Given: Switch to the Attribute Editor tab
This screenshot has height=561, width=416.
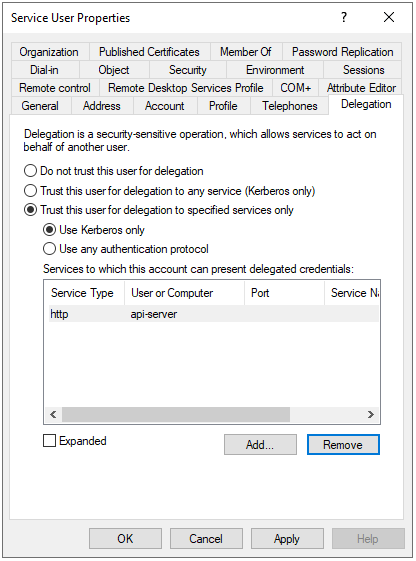Looking at the screenshot, I should (361, 88).
